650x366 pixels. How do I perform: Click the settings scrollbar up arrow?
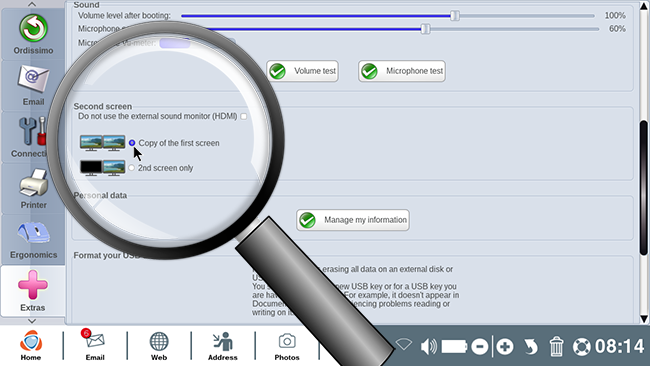644,6
